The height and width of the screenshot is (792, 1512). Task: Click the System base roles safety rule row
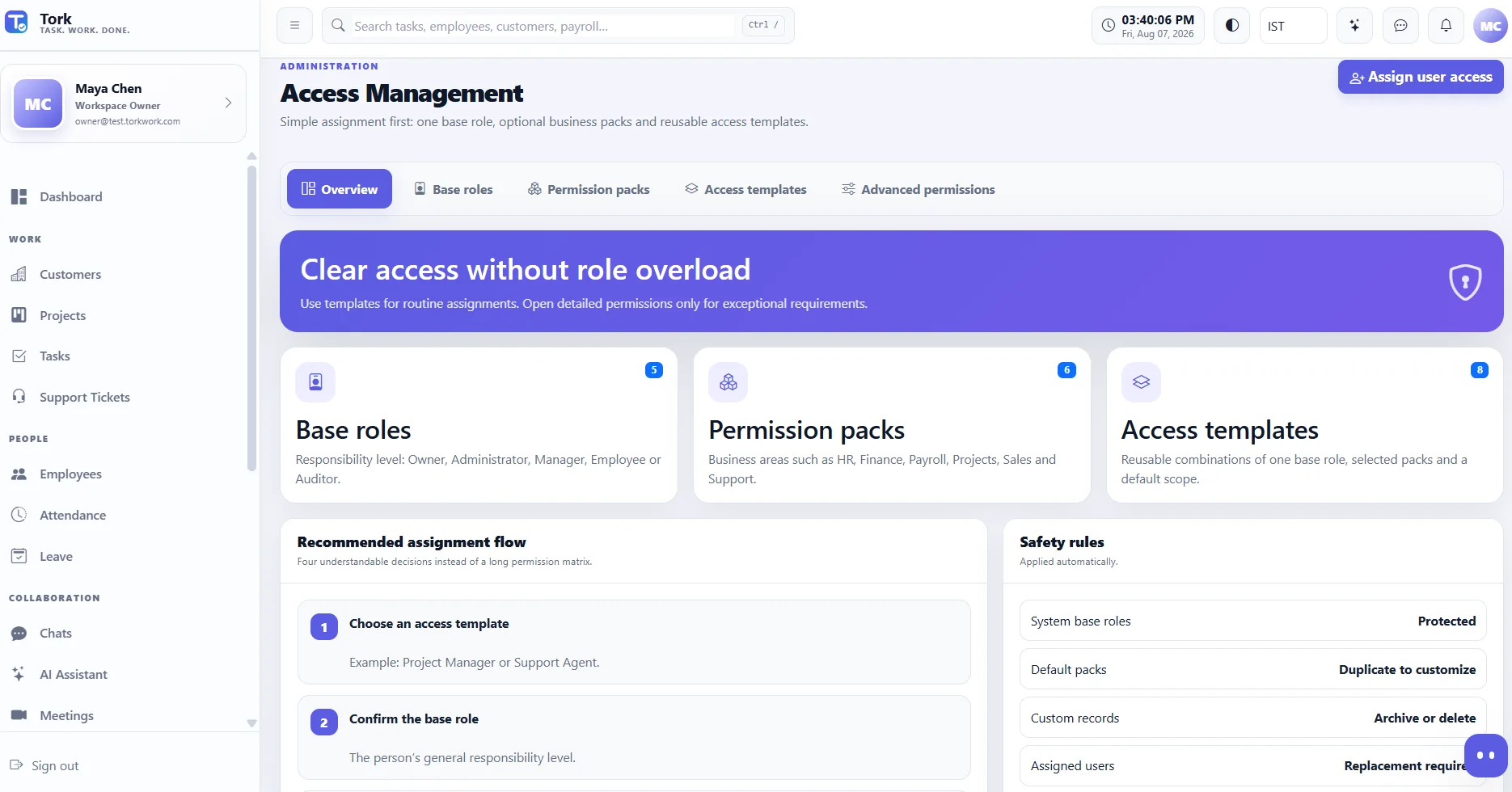[x=1252, y=621]
